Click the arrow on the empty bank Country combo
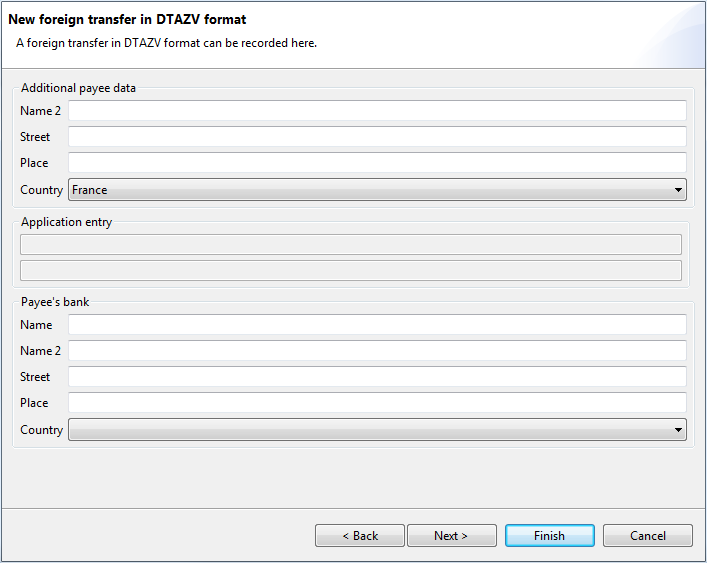Screen dimensions: 707x563 pos(678,430)
